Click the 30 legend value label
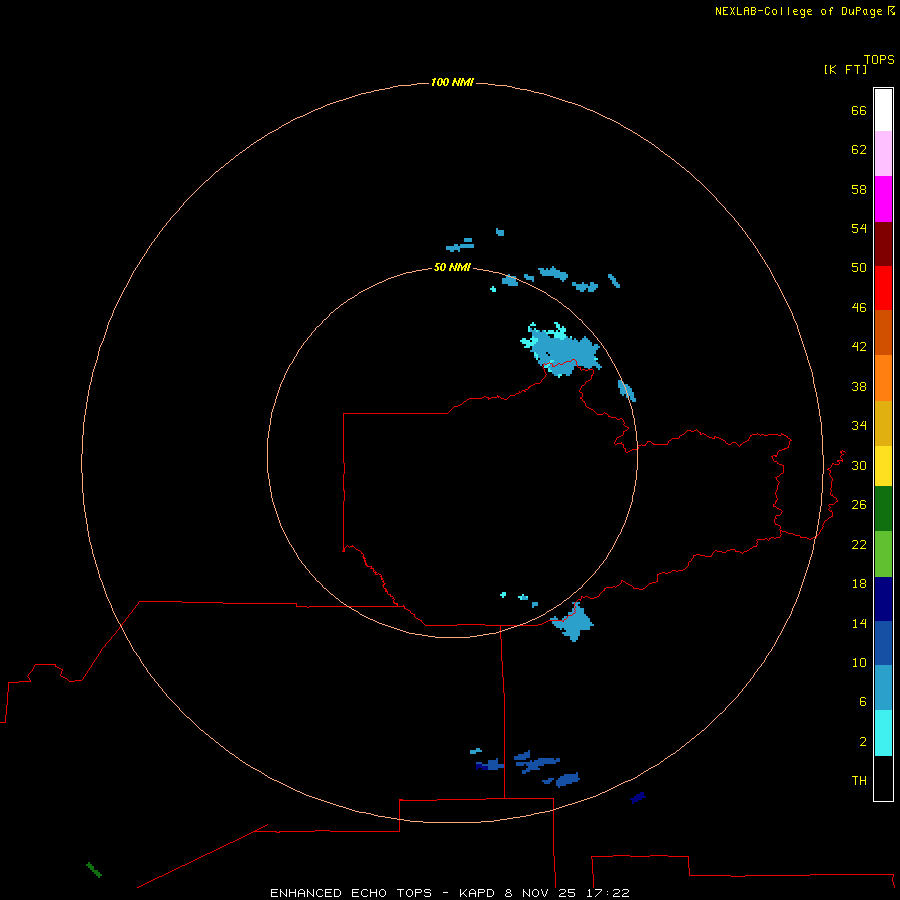This screenshot has width=900, height=900. pos(859,465)
